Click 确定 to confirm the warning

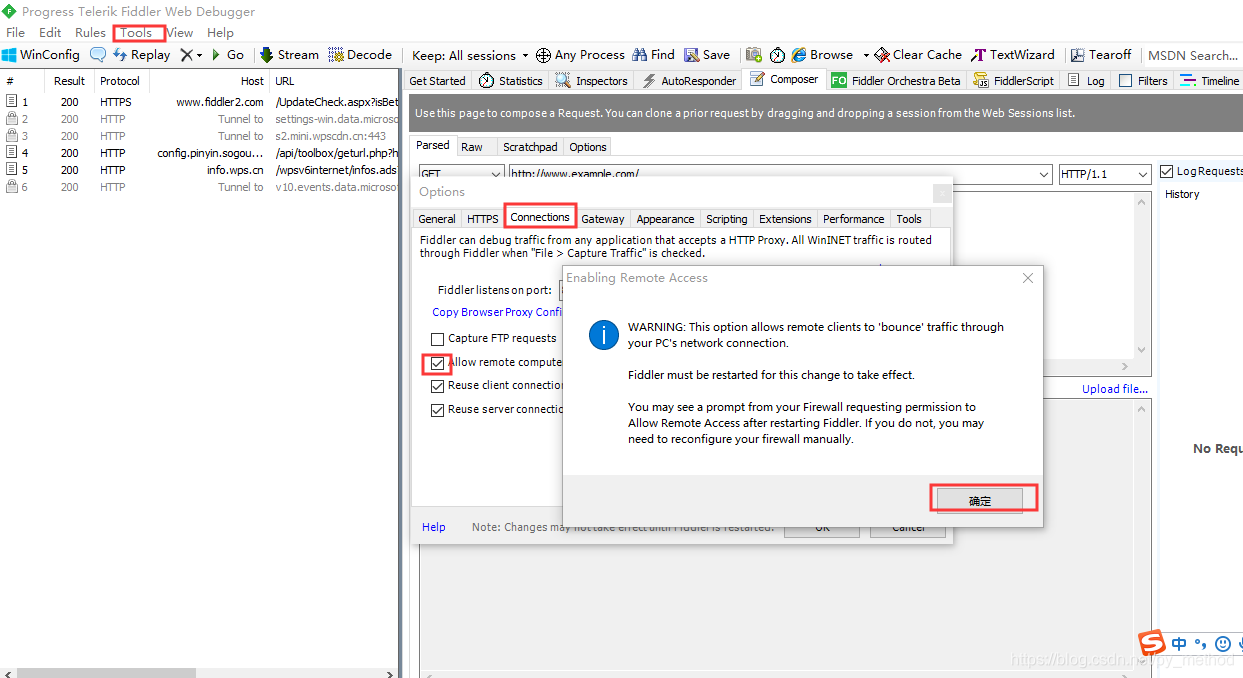point(980,500)
